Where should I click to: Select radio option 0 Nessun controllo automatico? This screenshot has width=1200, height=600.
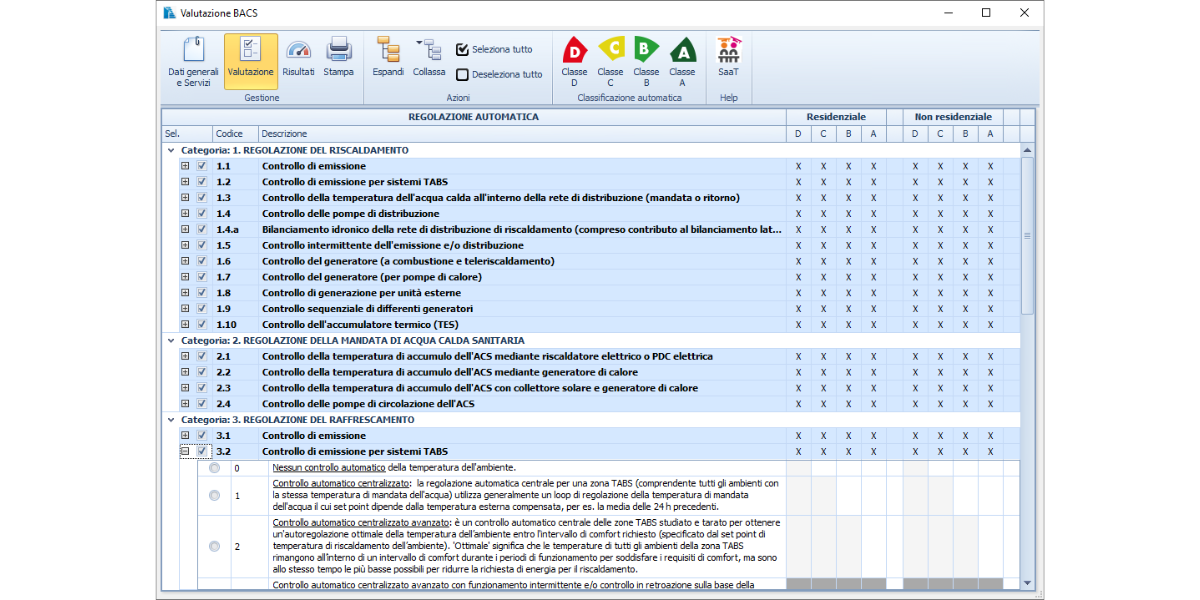point(215,468)
